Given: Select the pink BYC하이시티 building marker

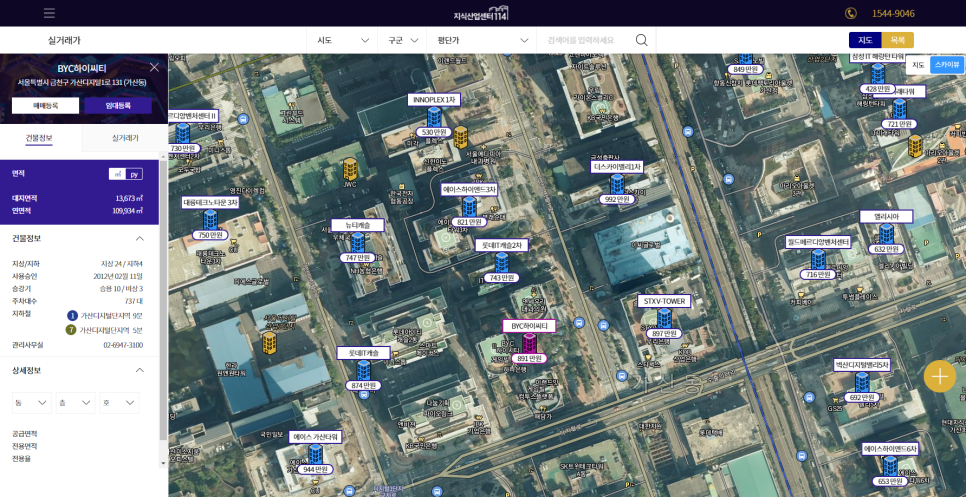Looking at the screenshot, I should click(529, 342).
